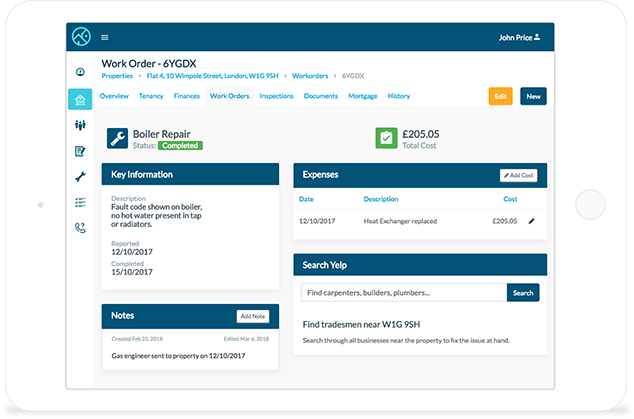Switch to the Tenancy tab
634x419 pixels.
[151, 96]
